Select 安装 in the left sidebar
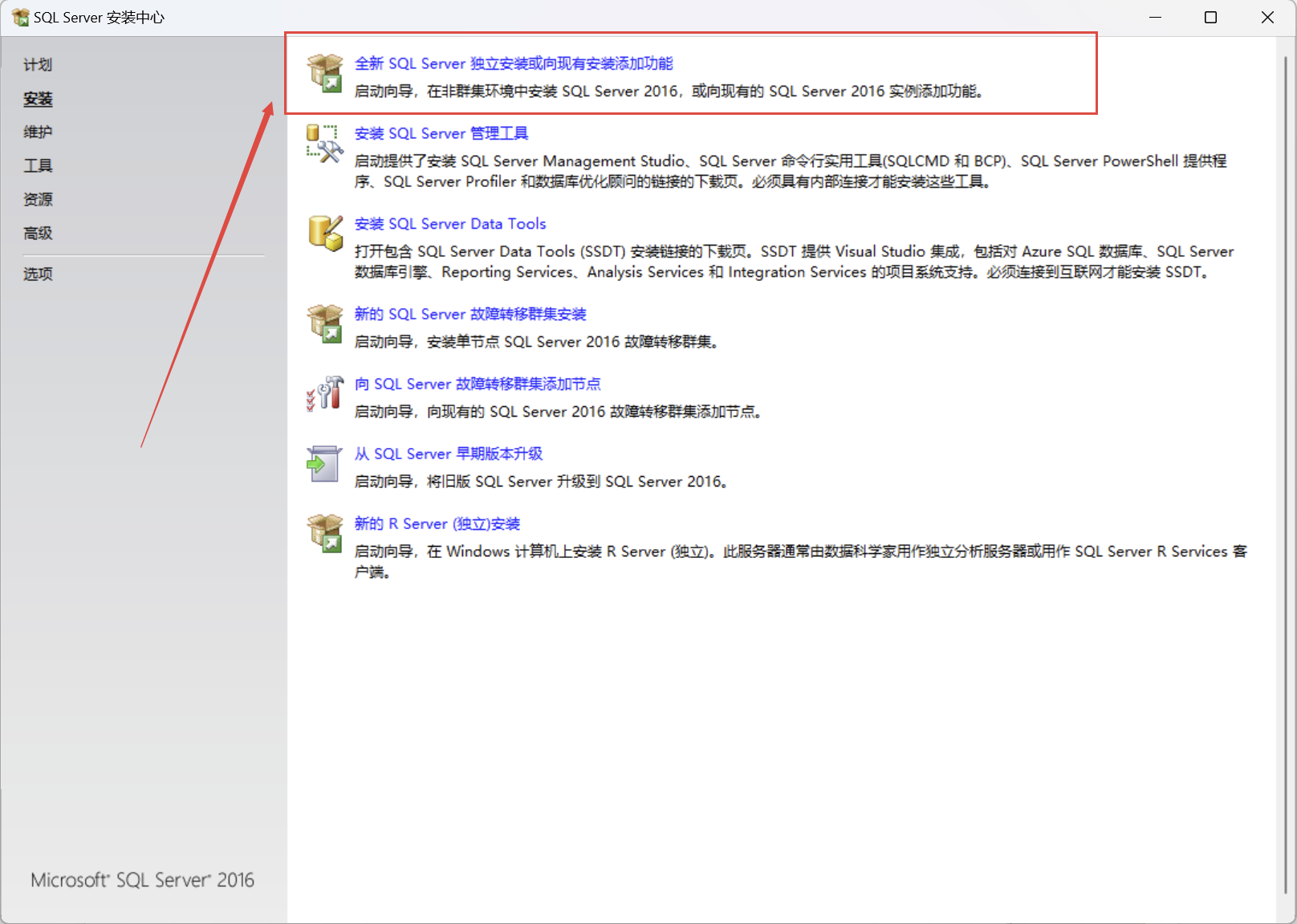This screenshot has height=924, width=1297. point(38,99)
